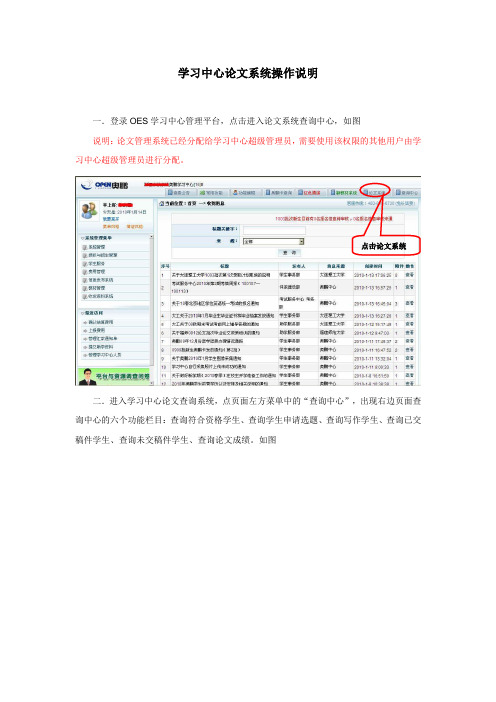The width and height of the screenshot is (496, 702).
Task: Click the 查看 link in row 4
Action: pos(410,316)
